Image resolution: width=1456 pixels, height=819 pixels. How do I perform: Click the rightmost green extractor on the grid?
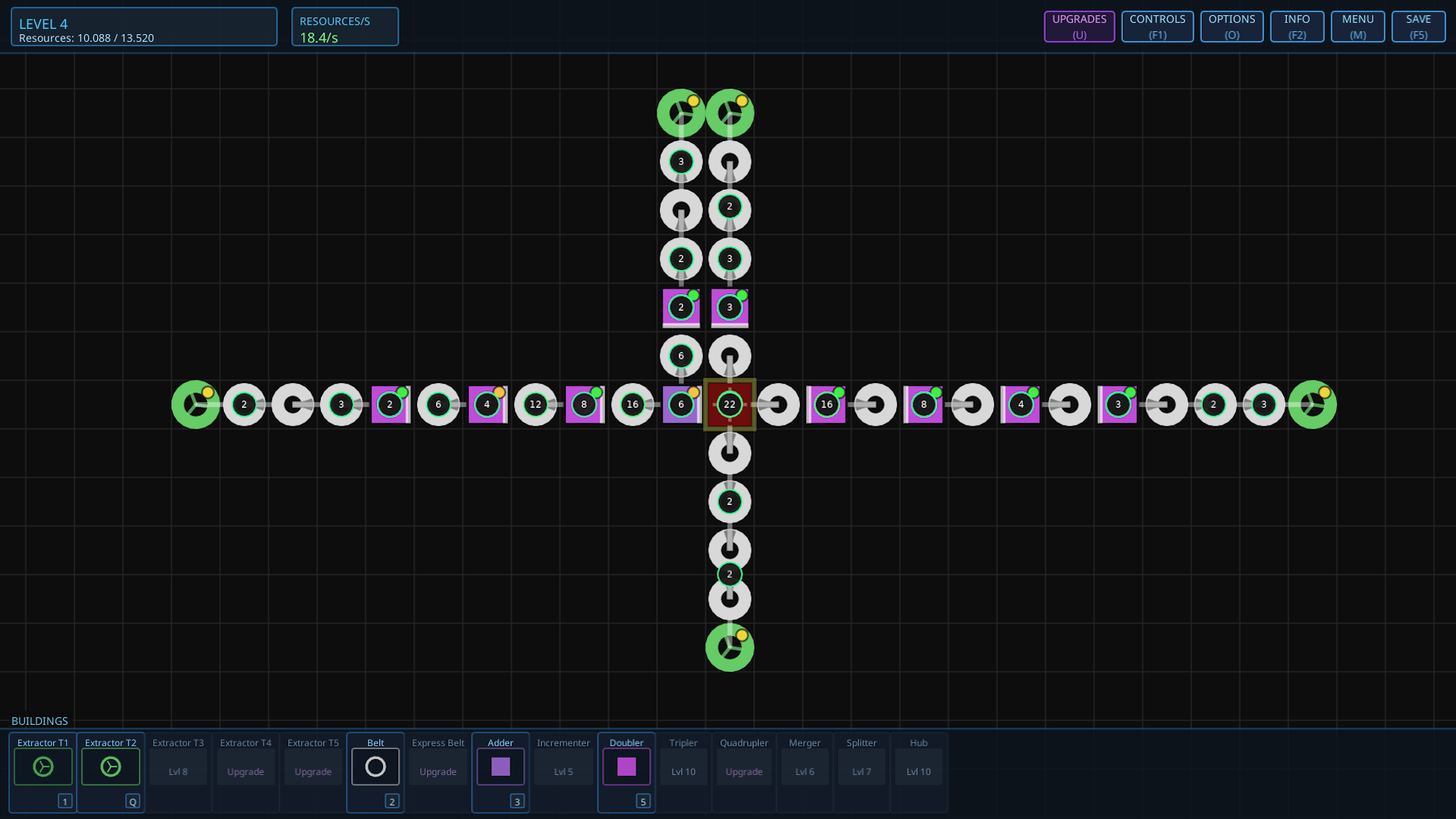pyautogui.click(x=1312, y=404)
